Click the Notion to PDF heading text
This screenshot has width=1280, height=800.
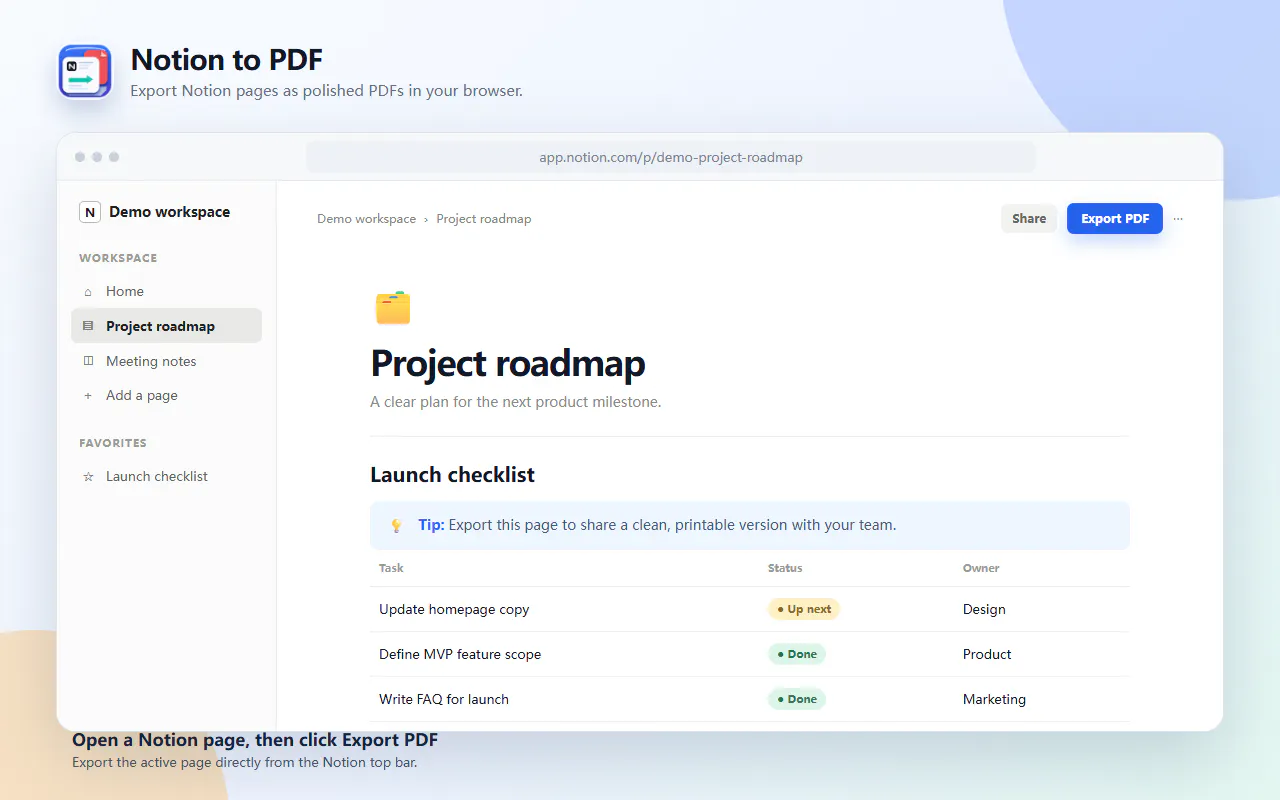tap(227, 60)
